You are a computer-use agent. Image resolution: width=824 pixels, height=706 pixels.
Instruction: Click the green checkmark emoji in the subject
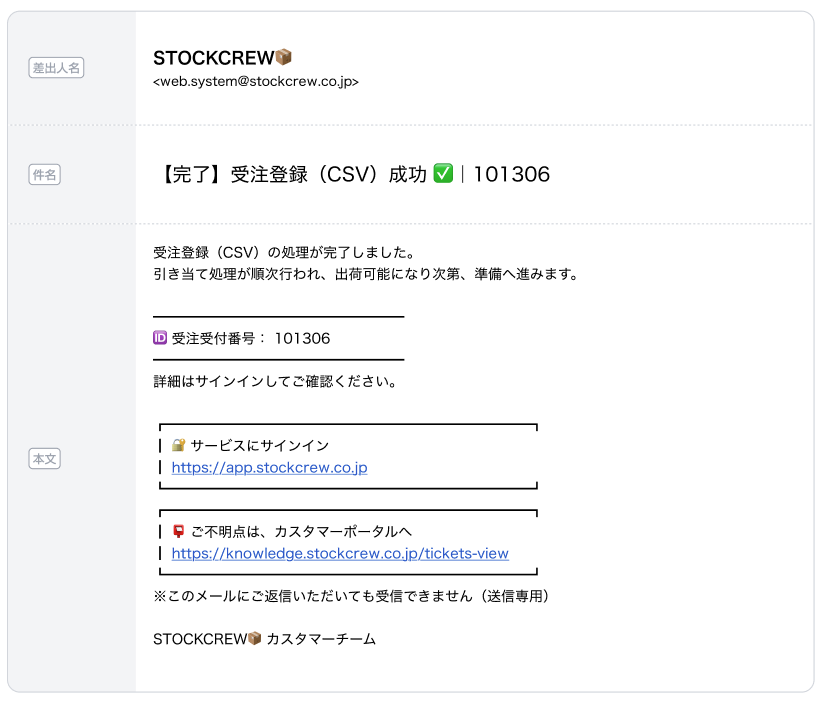444,175
